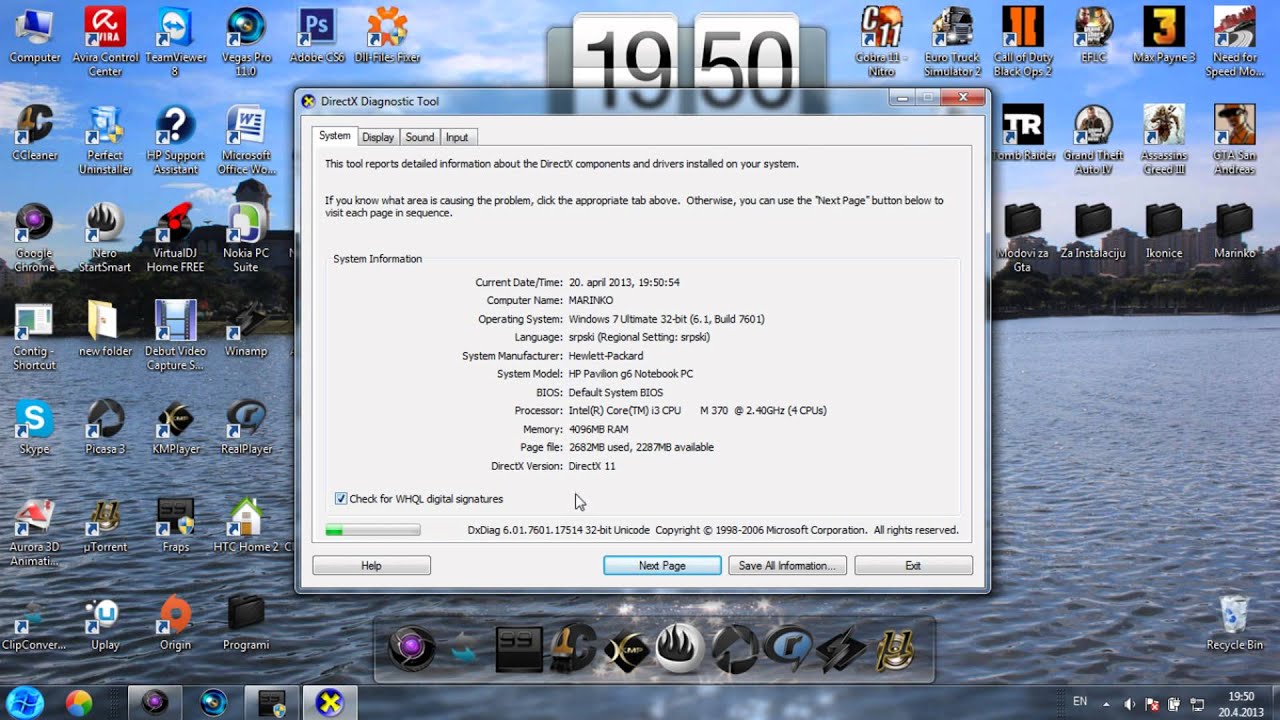Switch to the Display tab
Screen dimensions: 1280x720
pos(378,137)
